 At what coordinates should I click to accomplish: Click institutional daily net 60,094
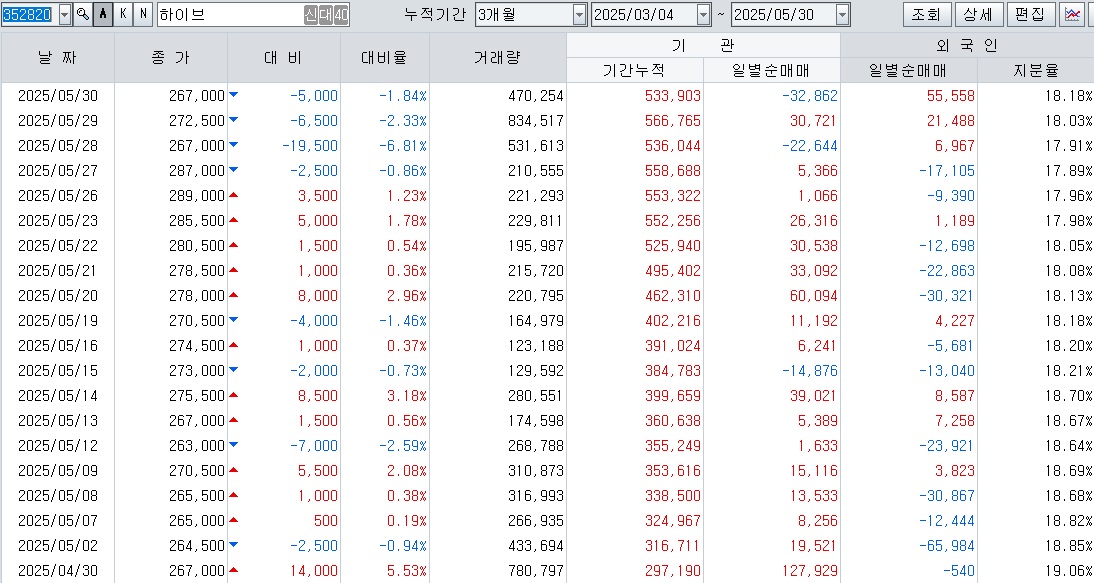click(814, 296)
